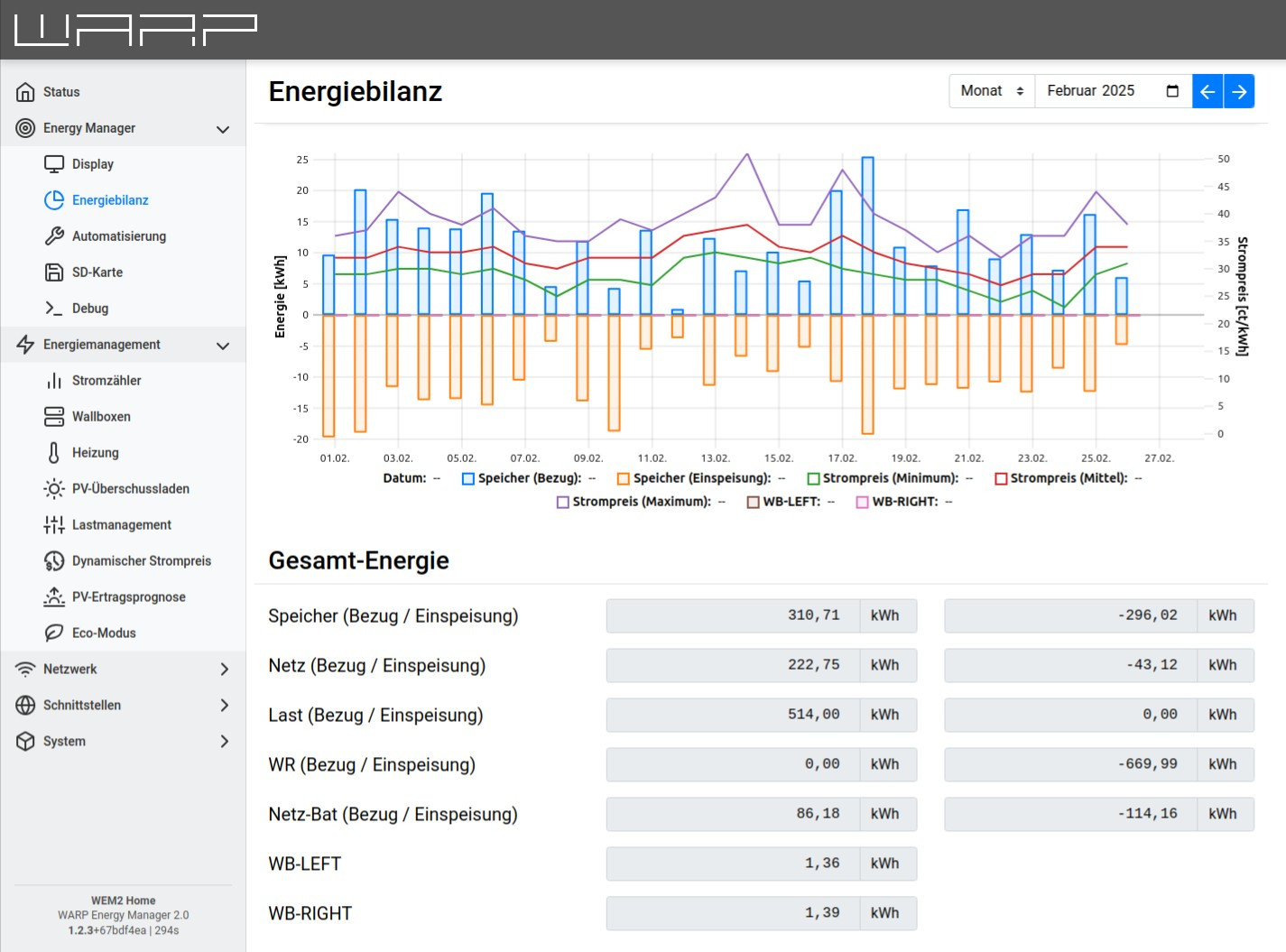Go to Dynamischer Strompreis page

click(x=141, y=561)
